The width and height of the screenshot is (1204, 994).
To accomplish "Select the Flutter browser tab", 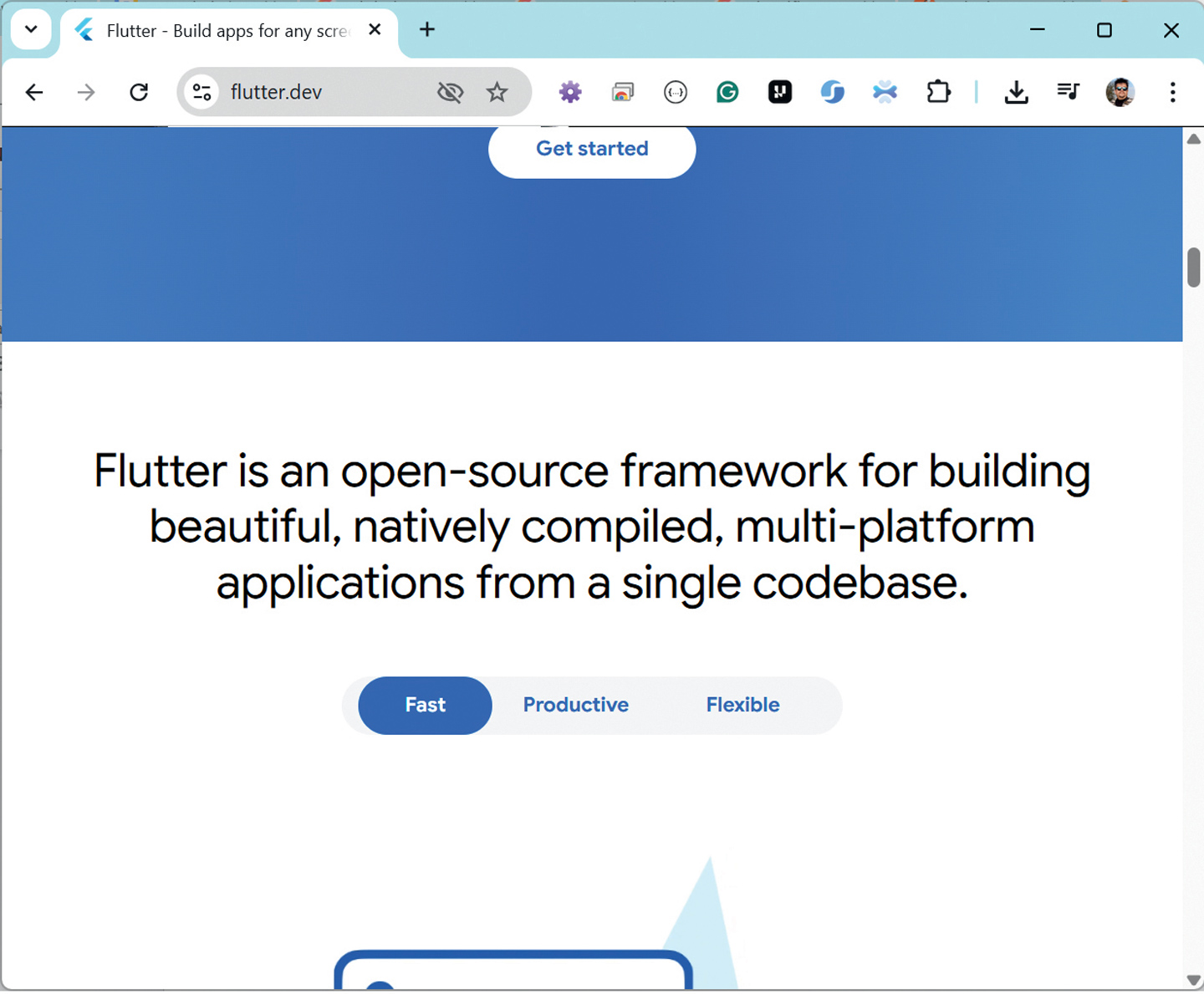I will [227, 31].
